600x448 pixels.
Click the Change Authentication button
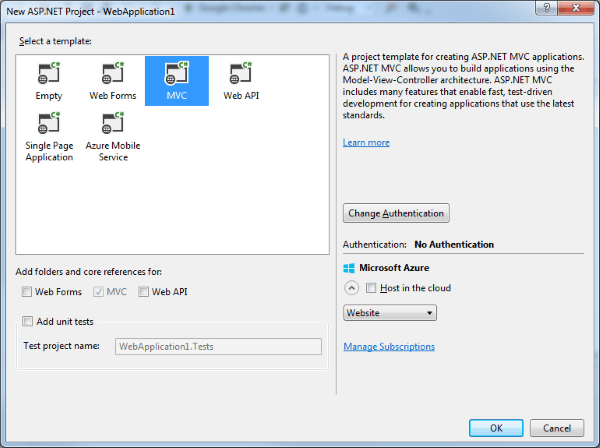[396, 213]
